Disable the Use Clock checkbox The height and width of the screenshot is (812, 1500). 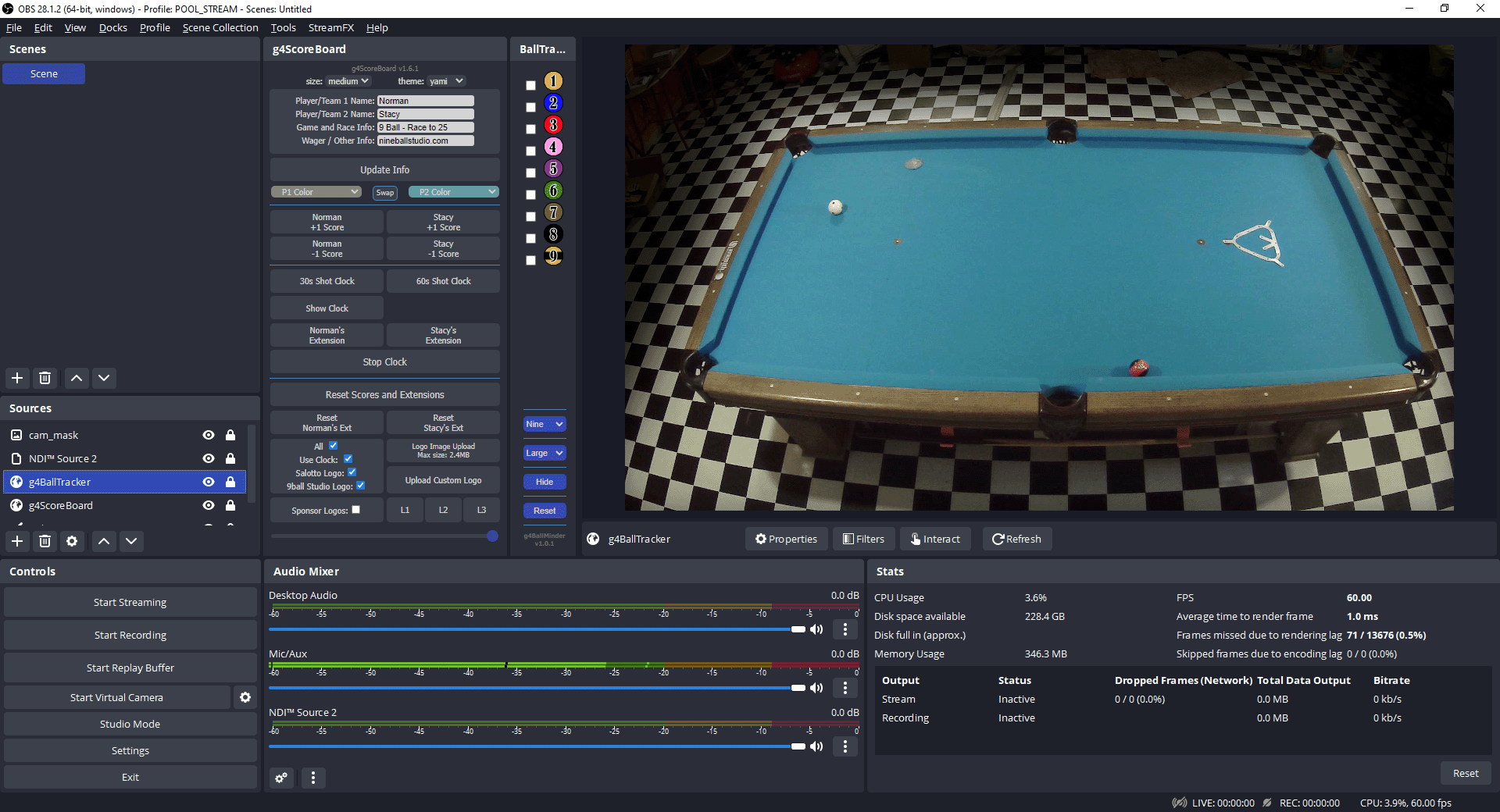(348, 459)
